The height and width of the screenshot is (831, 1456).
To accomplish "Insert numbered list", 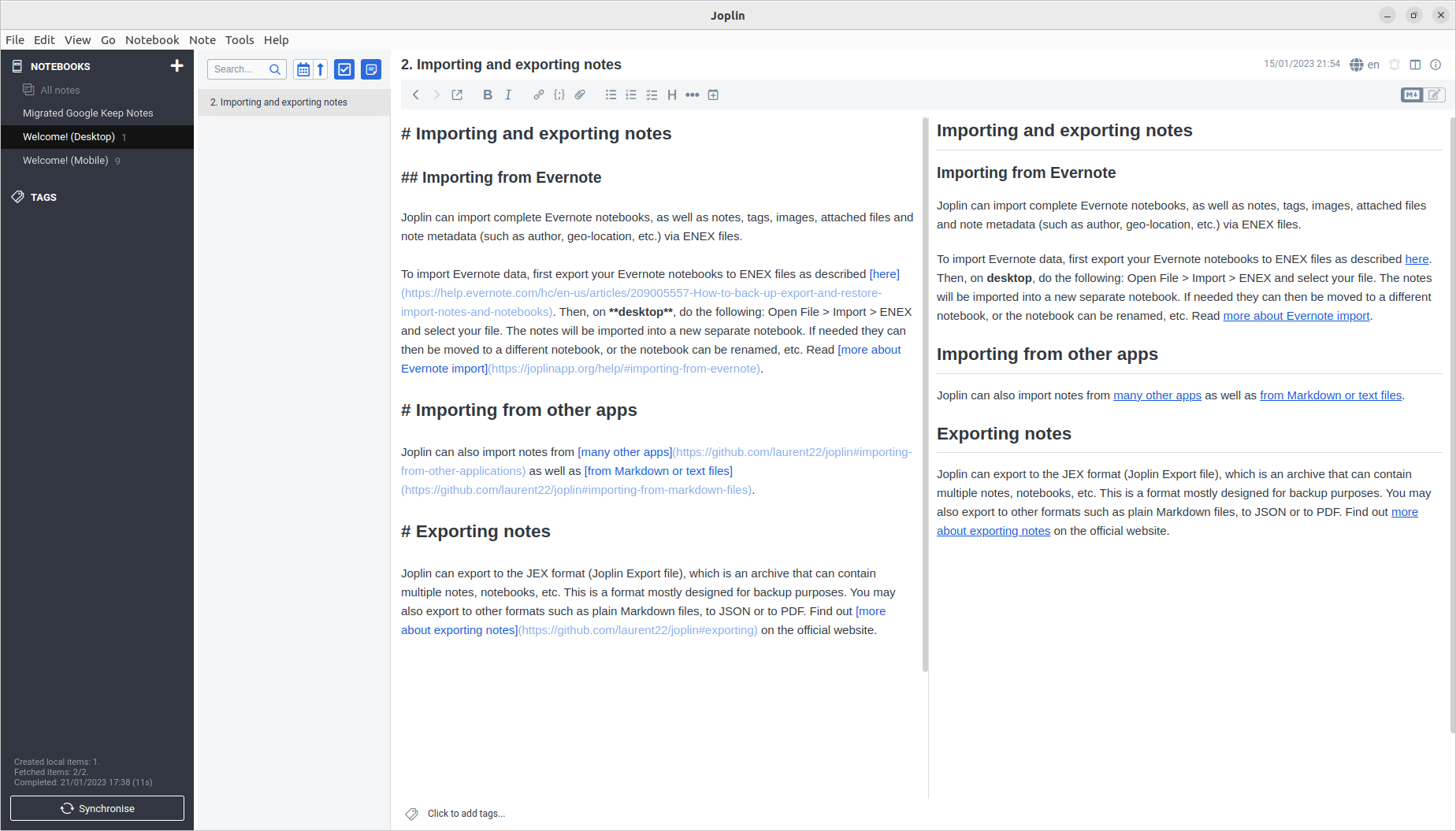I will (x=631, y=95).
